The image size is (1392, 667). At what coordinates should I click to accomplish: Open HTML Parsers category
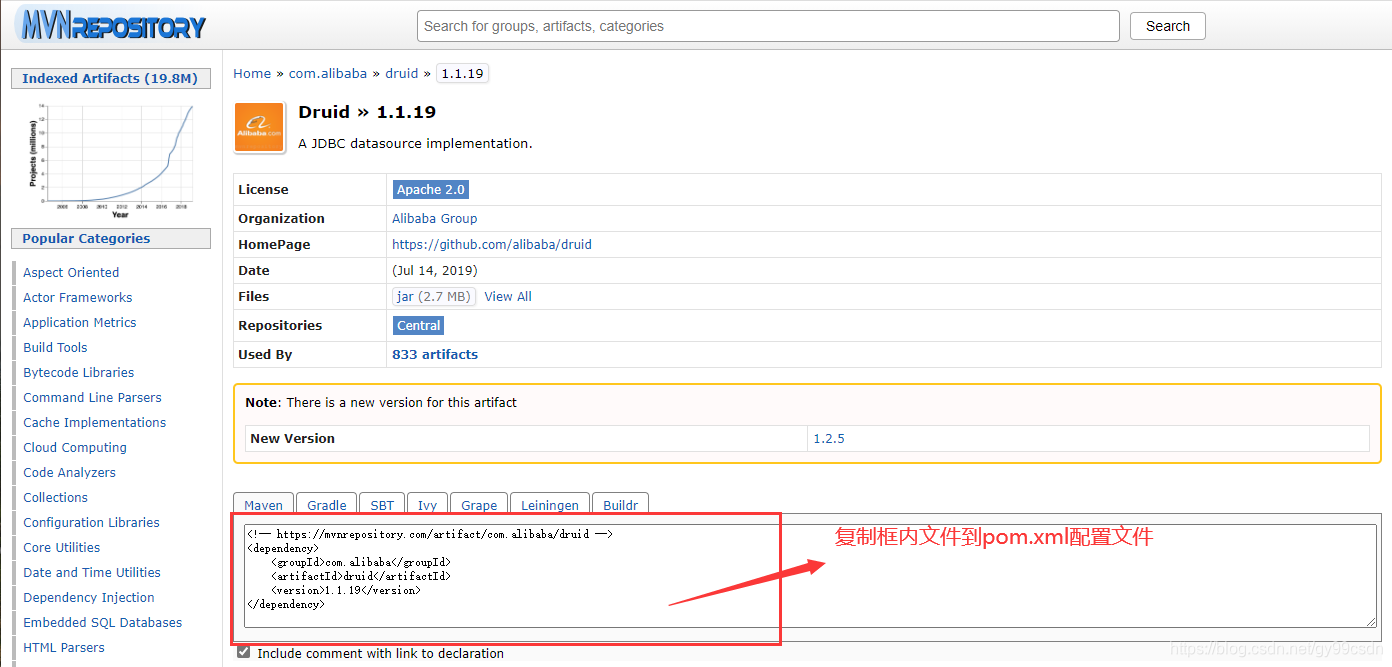[64, 647]
